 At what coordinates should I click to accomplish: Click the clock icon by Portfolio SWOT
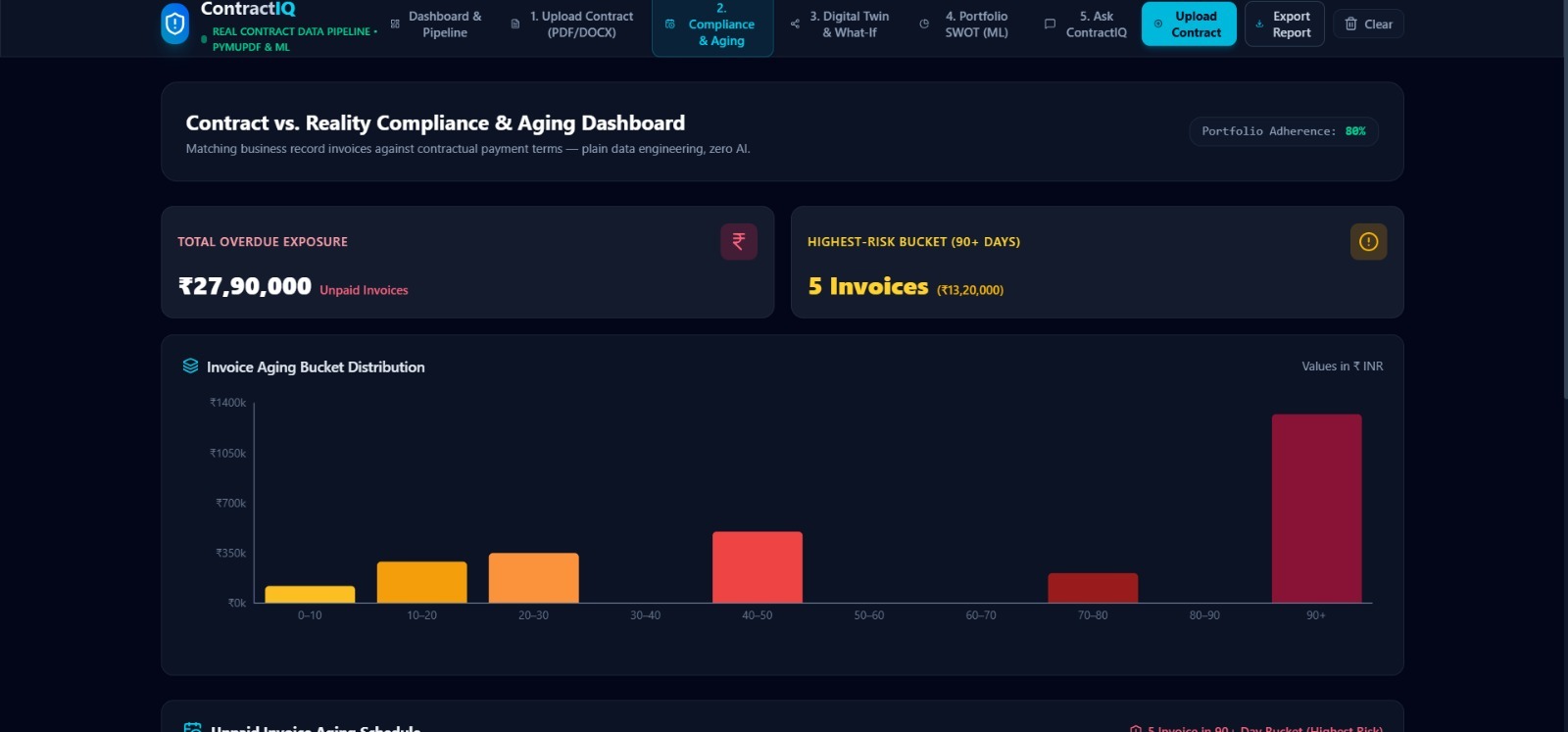point(924,24)
